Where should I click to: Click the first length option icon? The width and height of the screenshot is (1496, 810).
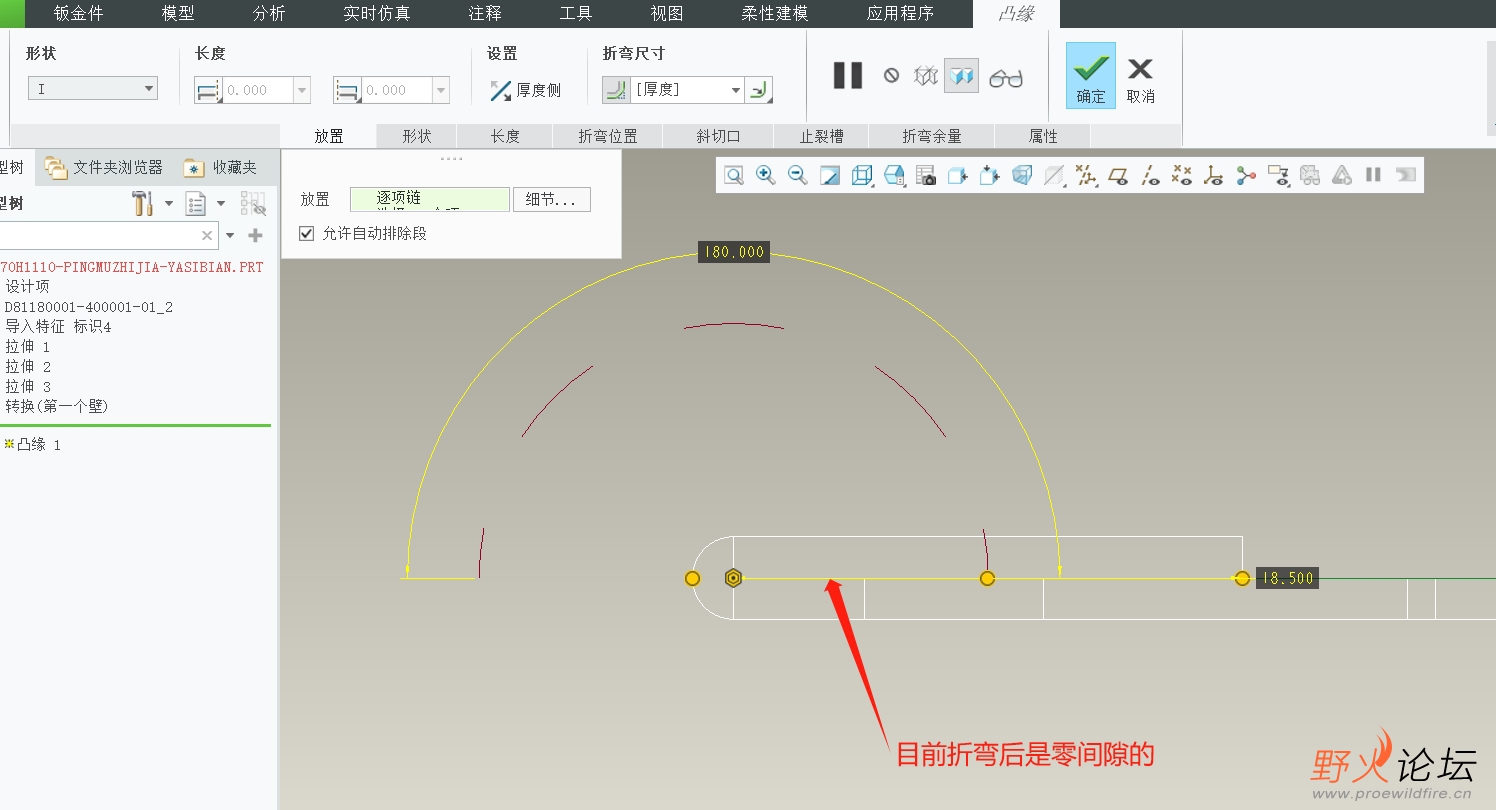coord(208,90)
